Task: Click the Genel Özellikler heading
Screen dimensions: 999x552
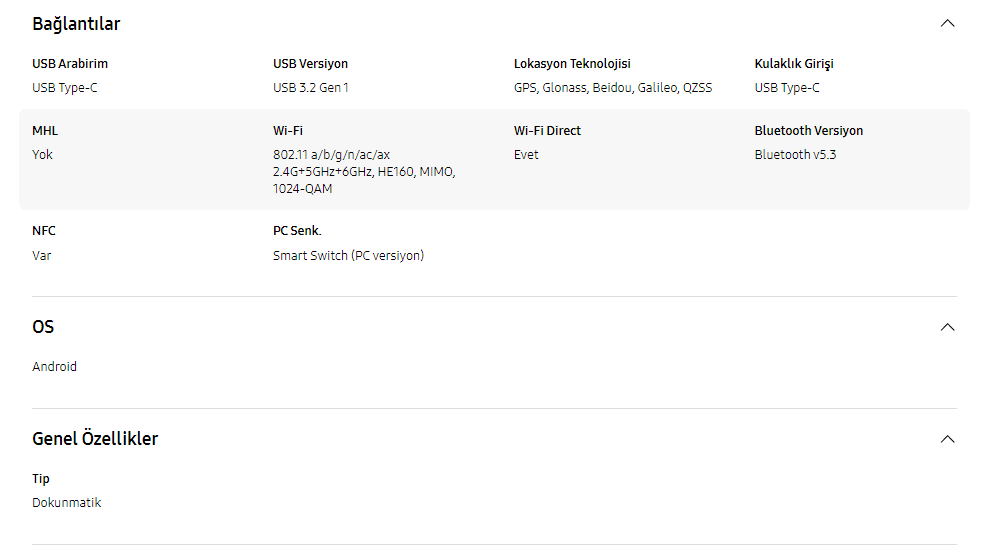Action: (x=95, y=439)
